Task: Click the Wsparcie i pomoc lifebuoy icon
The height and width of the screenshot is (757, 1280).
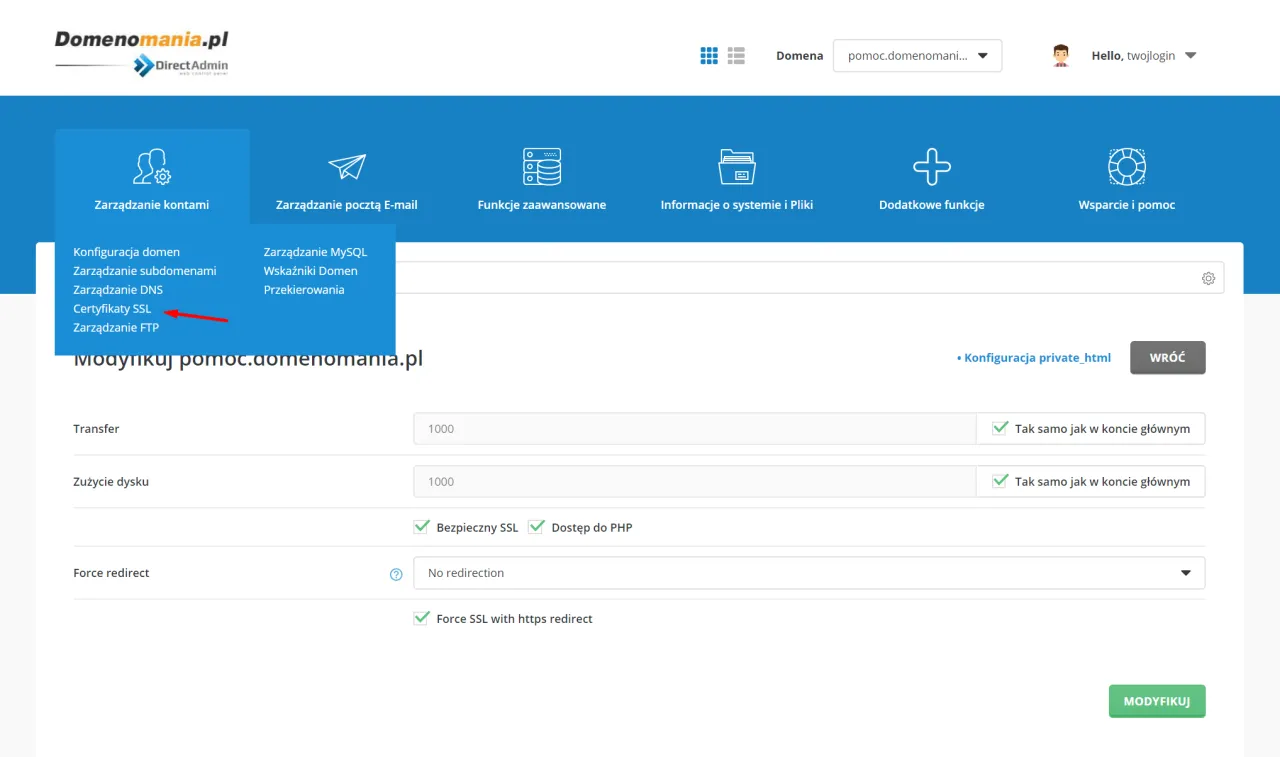Action: (x=1126, y=166)
